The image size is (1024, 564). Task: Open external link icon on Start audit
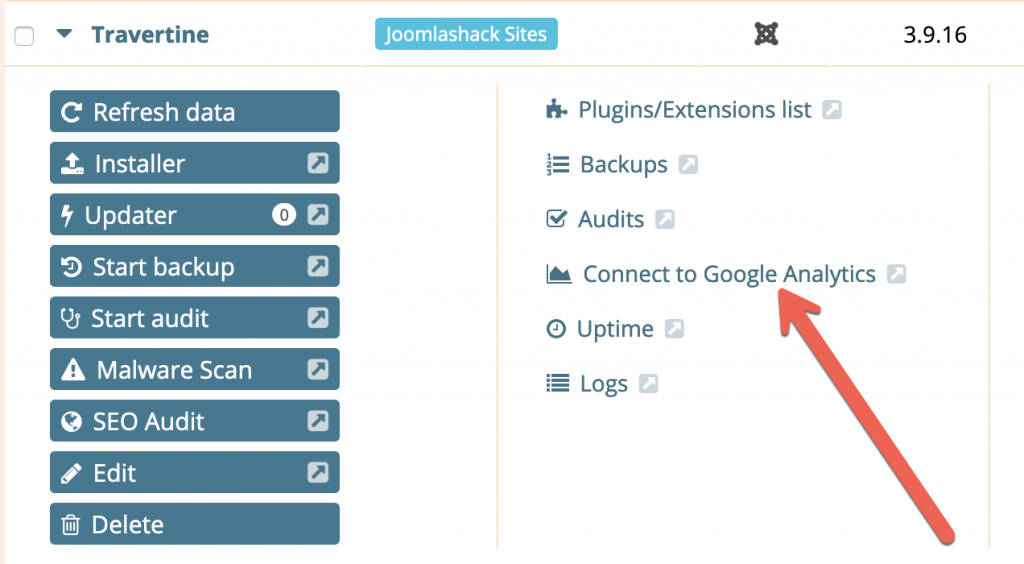318,317
